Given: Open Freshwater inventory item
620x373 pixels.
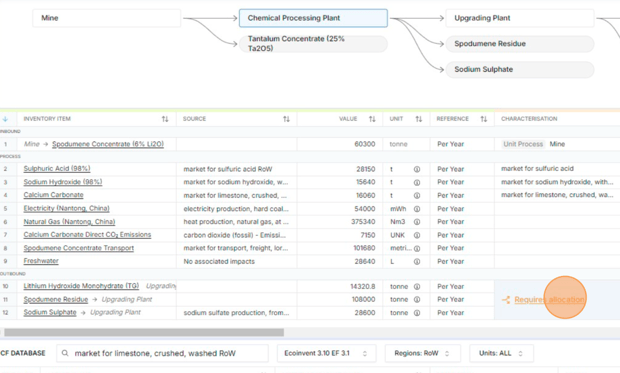Looking at the screenshot, I should tap(41, 261).
